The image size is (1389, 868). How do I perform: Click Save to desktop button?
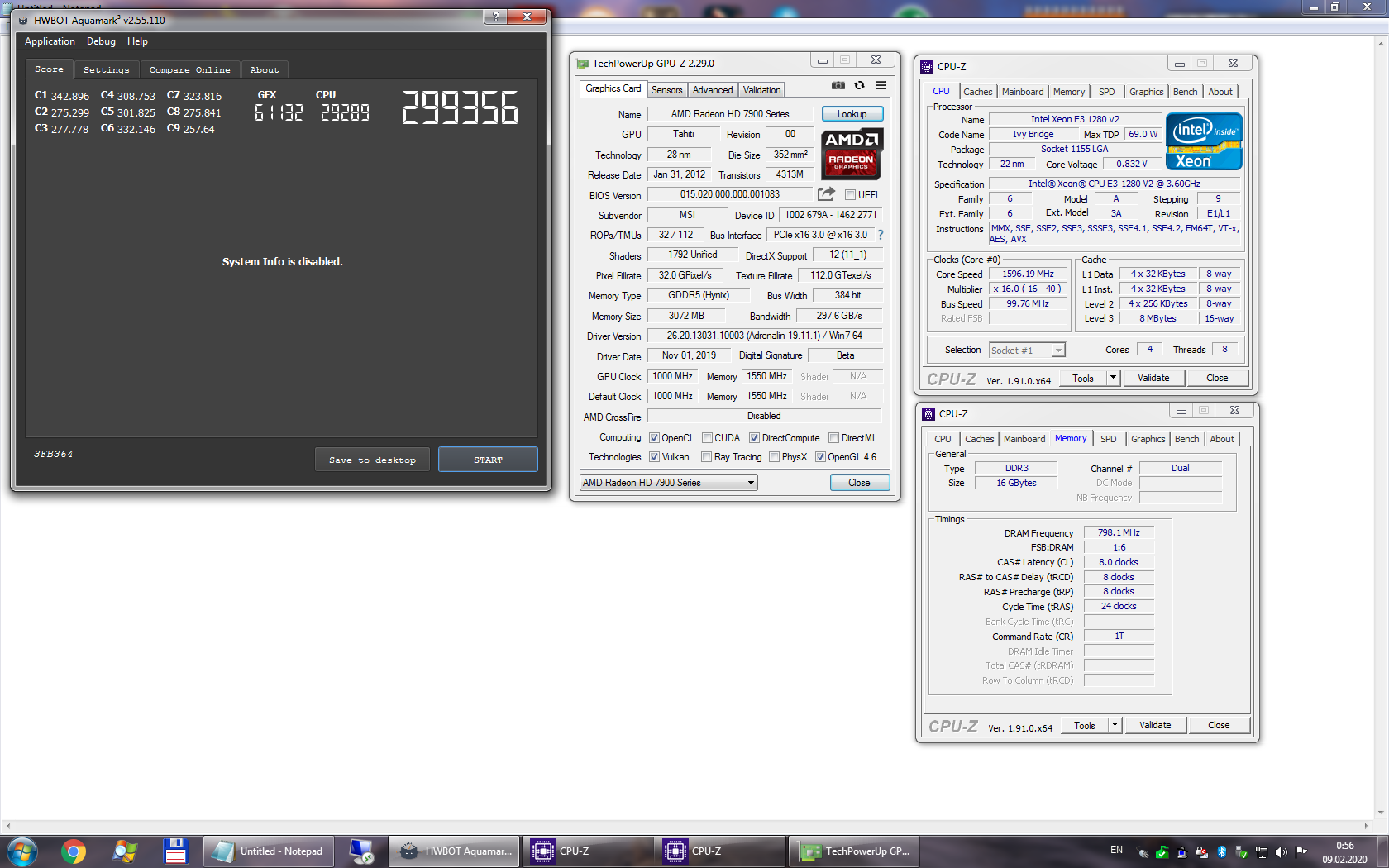372,460
